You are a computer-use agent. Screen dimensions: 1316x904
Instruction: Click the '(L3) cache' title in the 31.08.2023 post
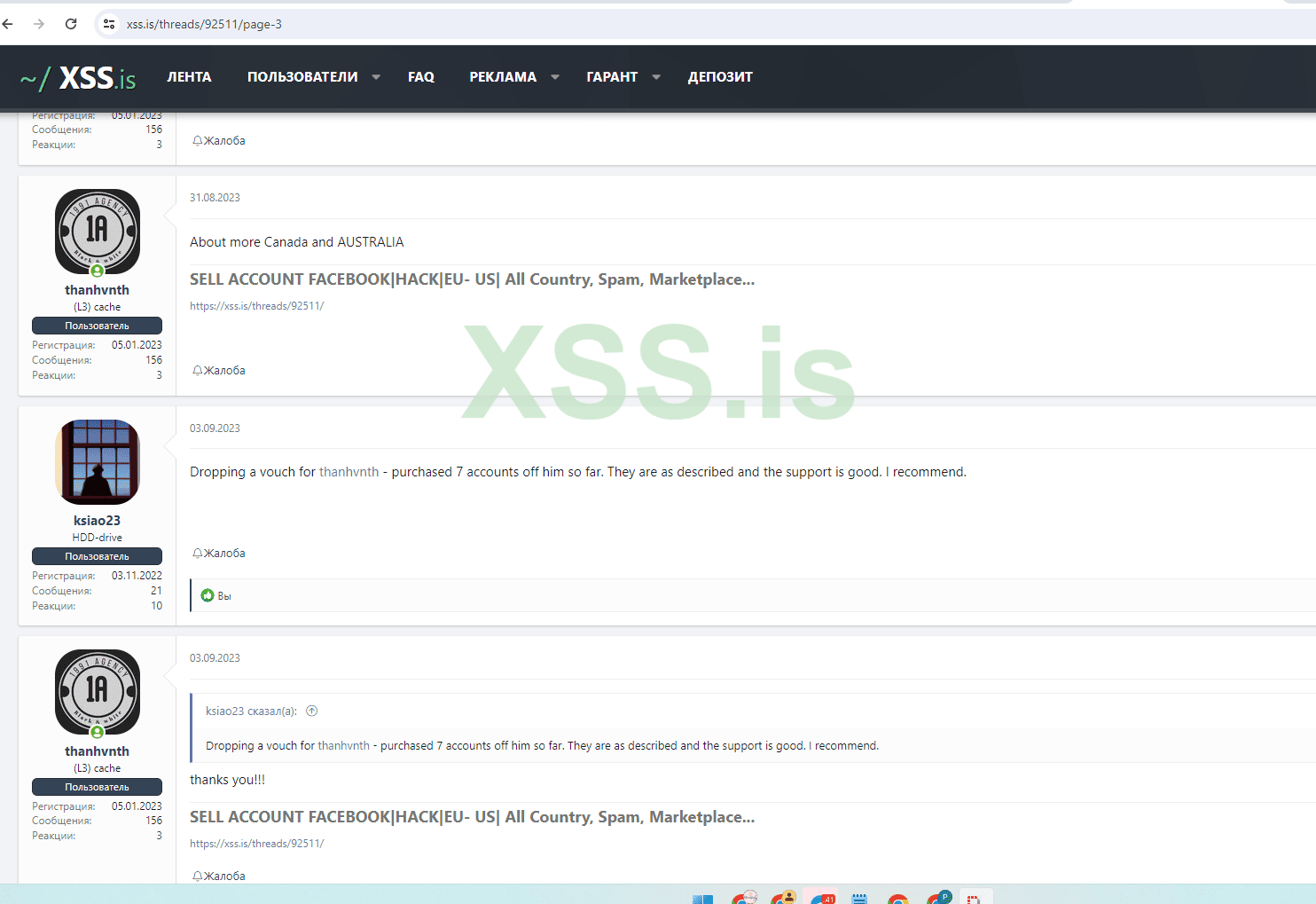(x=98, y=307)
